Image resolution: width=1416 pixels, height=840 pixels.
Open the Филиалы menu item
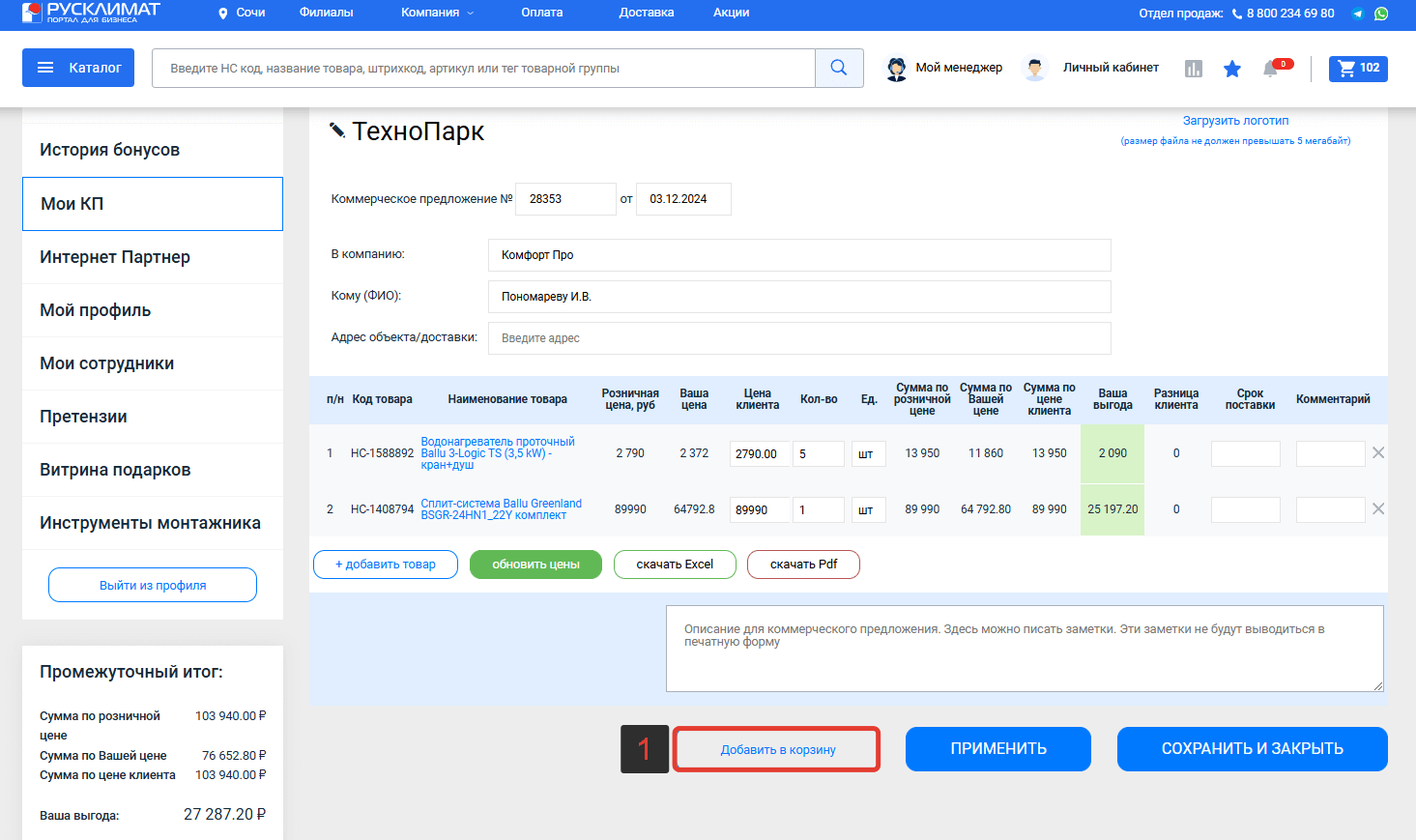(x=326, y=13)
